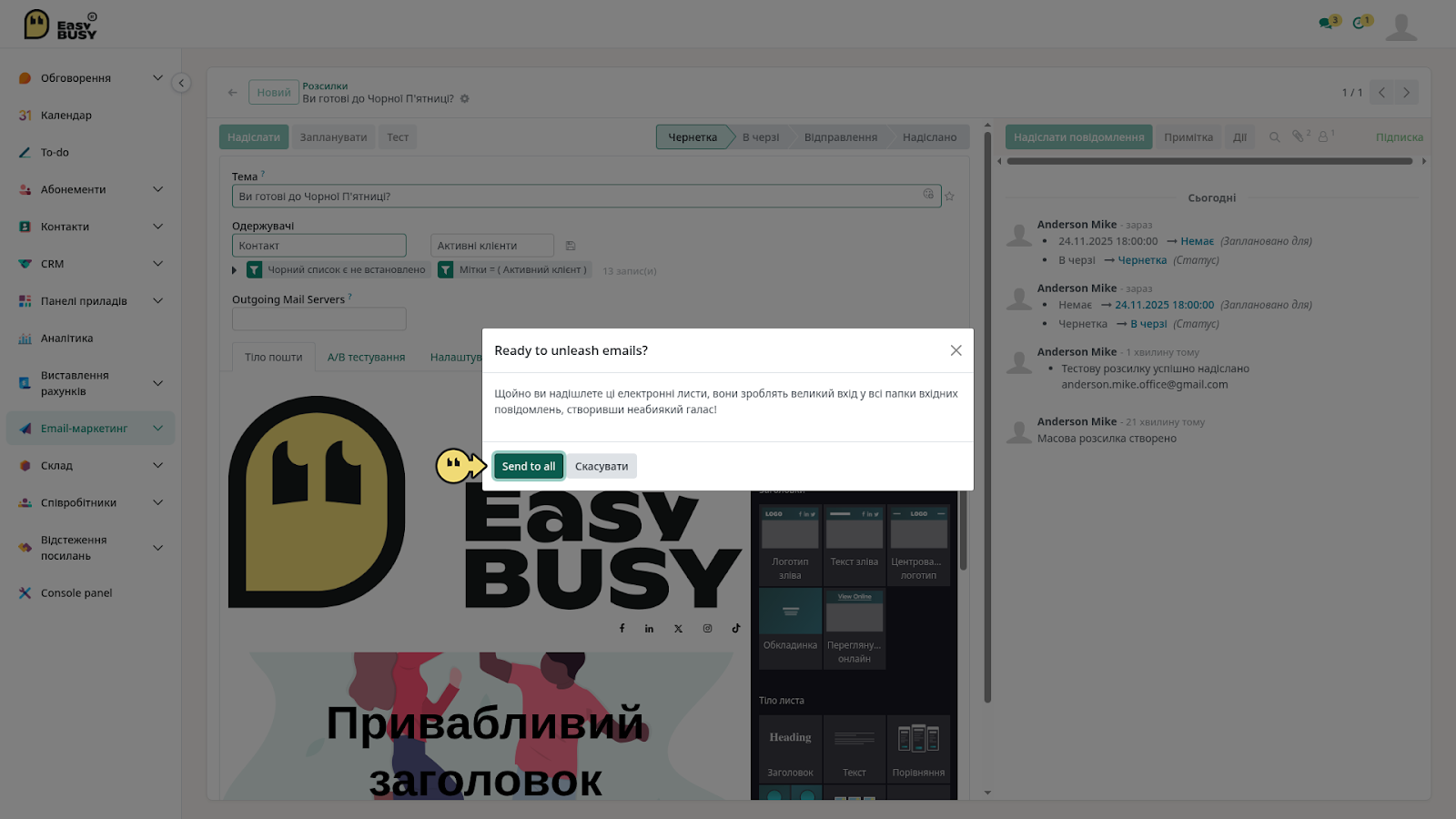Open the Розсилки breadcrumb link

point(325,86)
